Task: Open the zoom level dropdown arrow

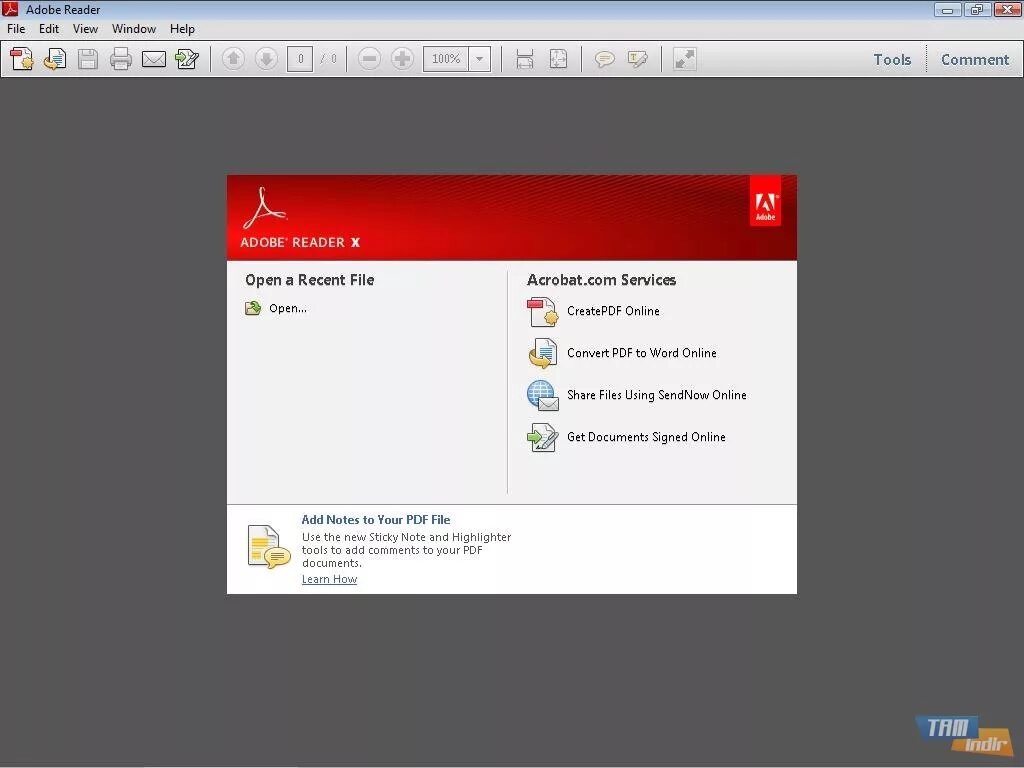Action: pos(479,59)
